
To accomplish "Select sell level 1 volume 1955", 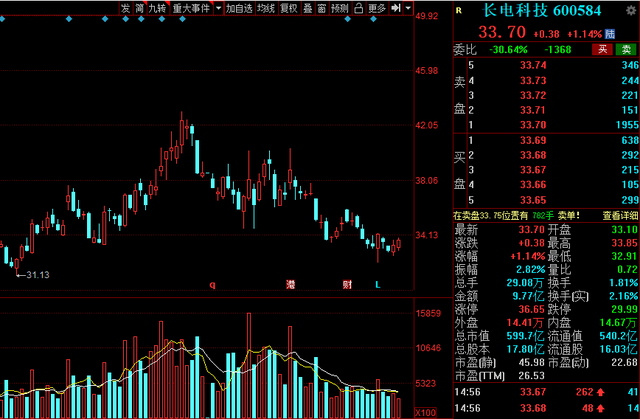I will [628, 125].
